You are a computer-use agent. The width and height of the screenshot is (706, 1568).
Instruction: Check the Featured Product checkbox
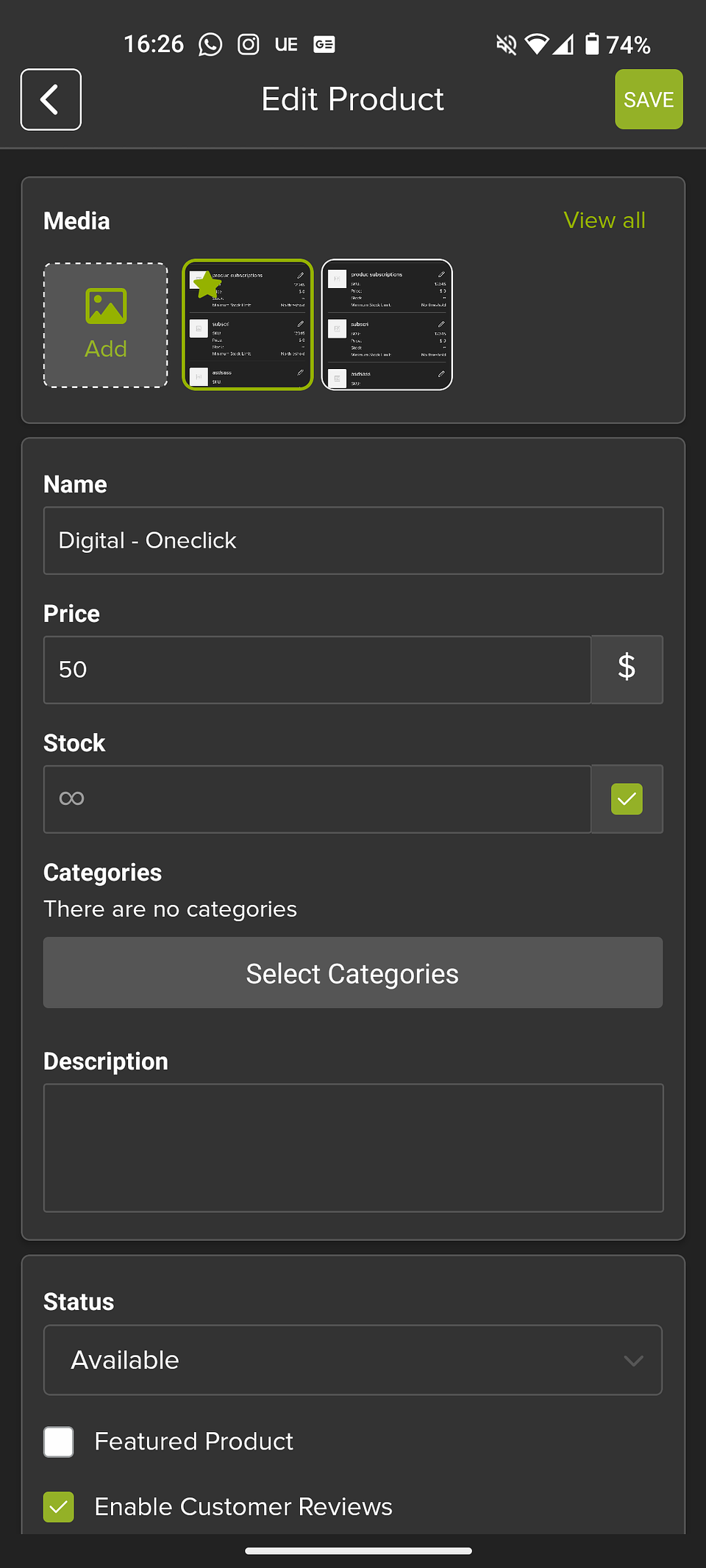59,1442
